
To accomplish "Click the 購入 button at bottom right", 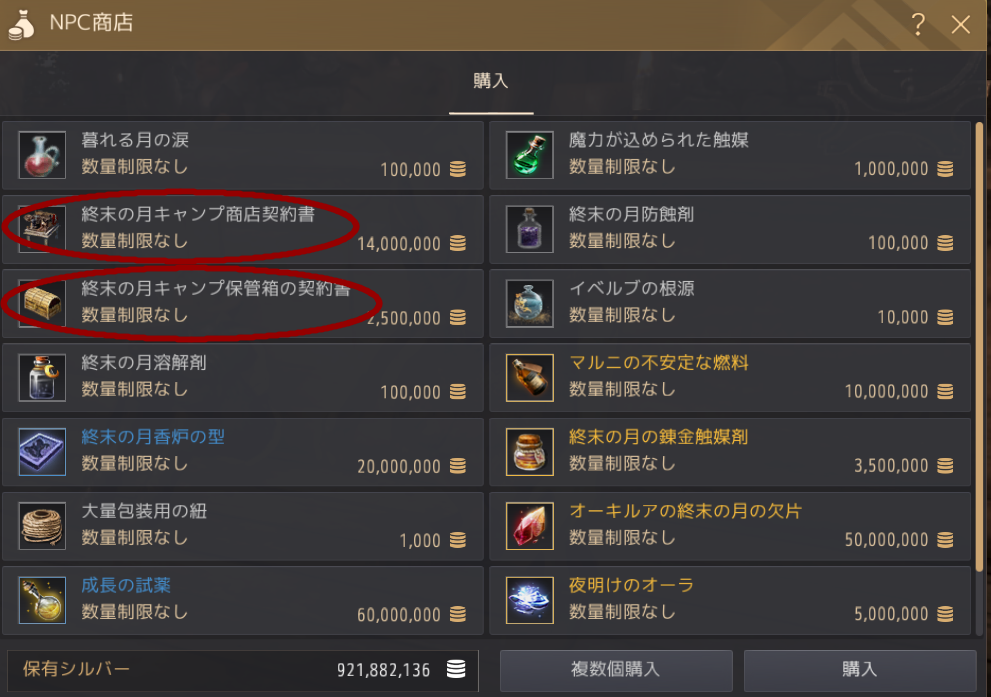I will pyautogui.click(x=860, y=669).
